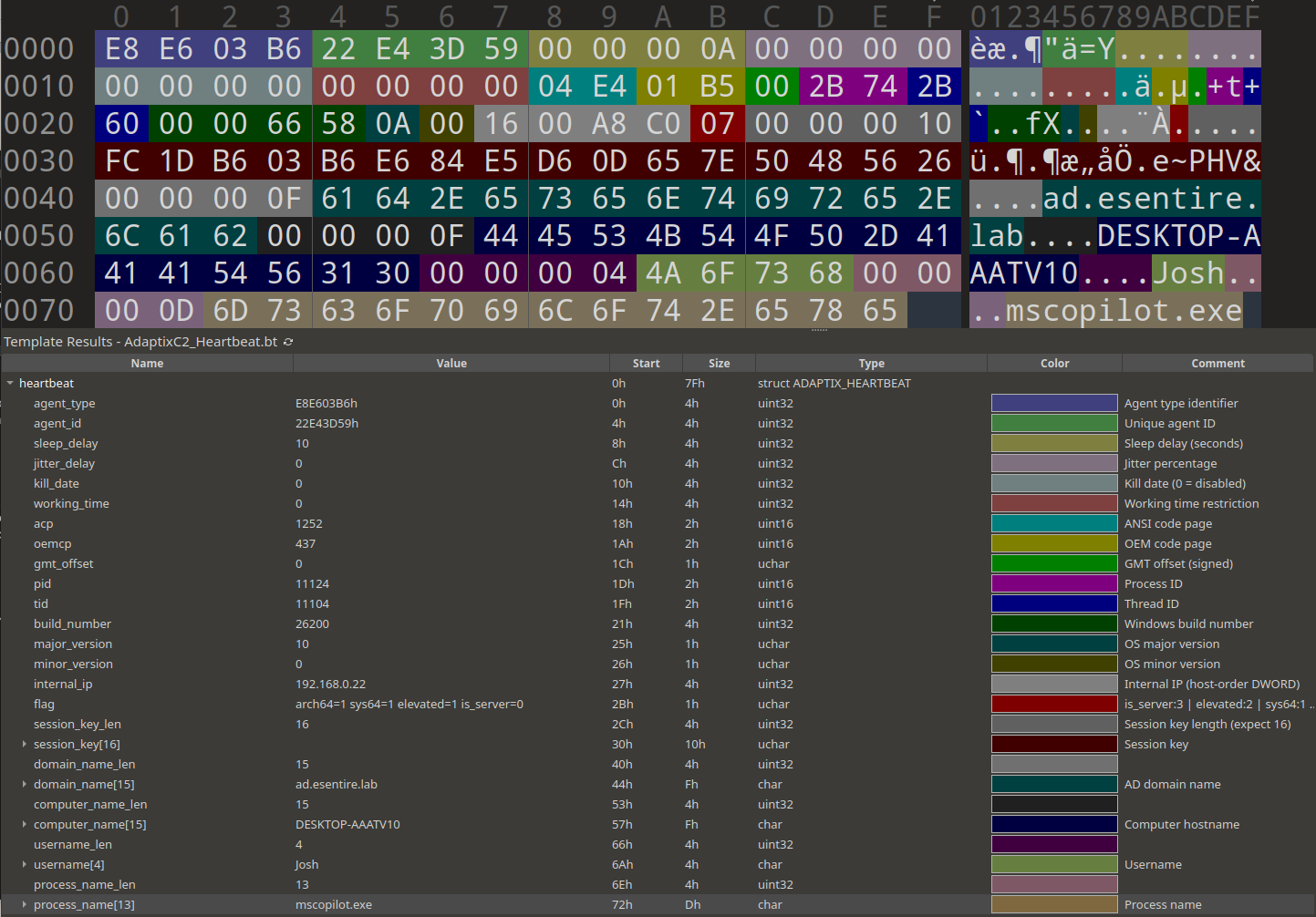The image size is (1316, 917).
Task: Select the row address '0070' in hex view
Action: pos(39,311)
